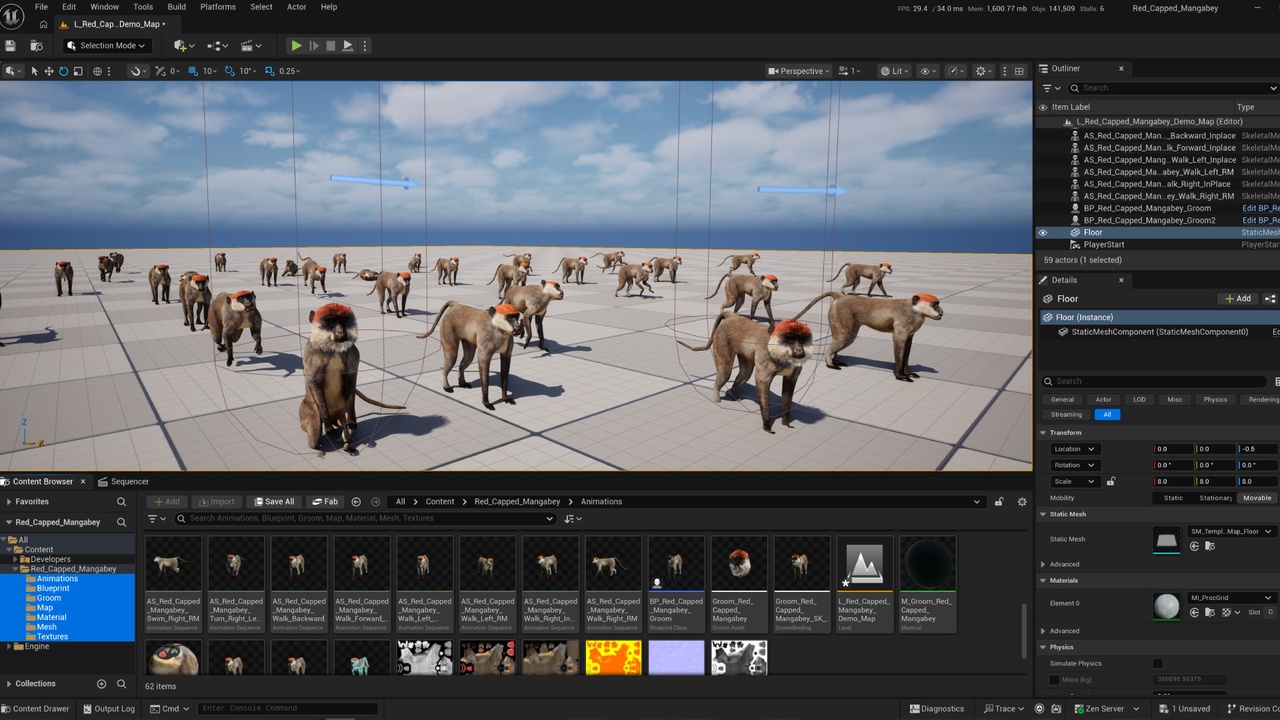Choose the Select objects cursor tool
The height and width of the screenshot is (720, 1280).
coord(34,71)
